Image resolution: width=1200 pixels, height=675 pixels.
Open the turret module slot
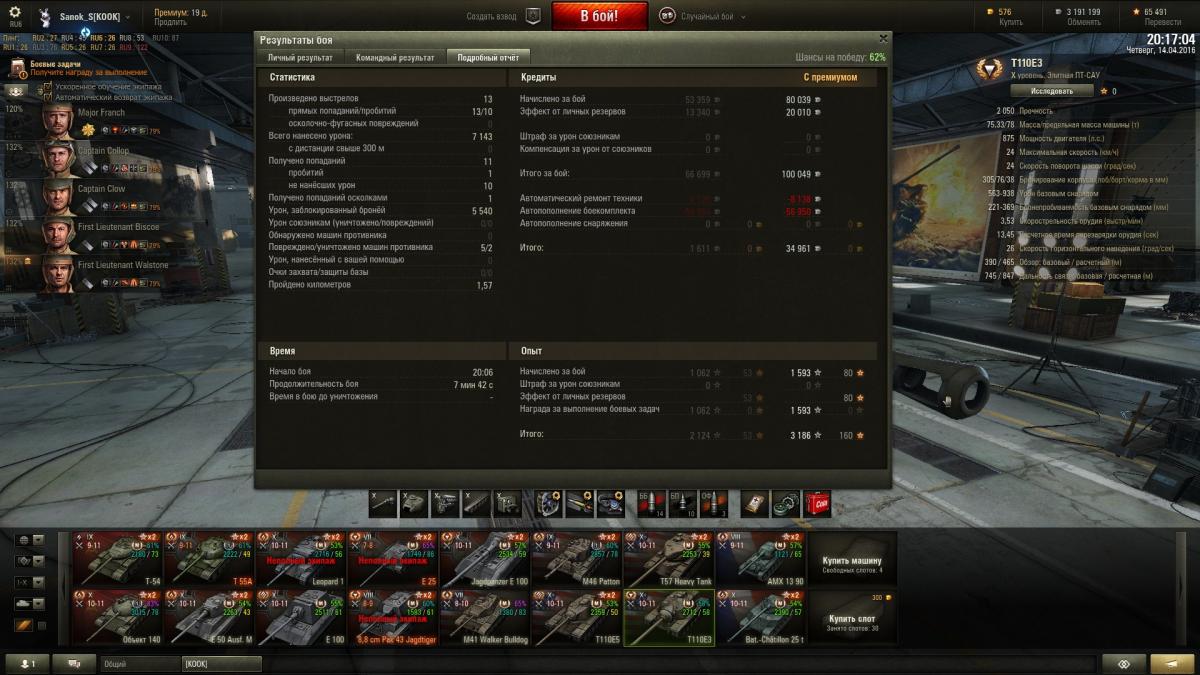coord(413,503)
